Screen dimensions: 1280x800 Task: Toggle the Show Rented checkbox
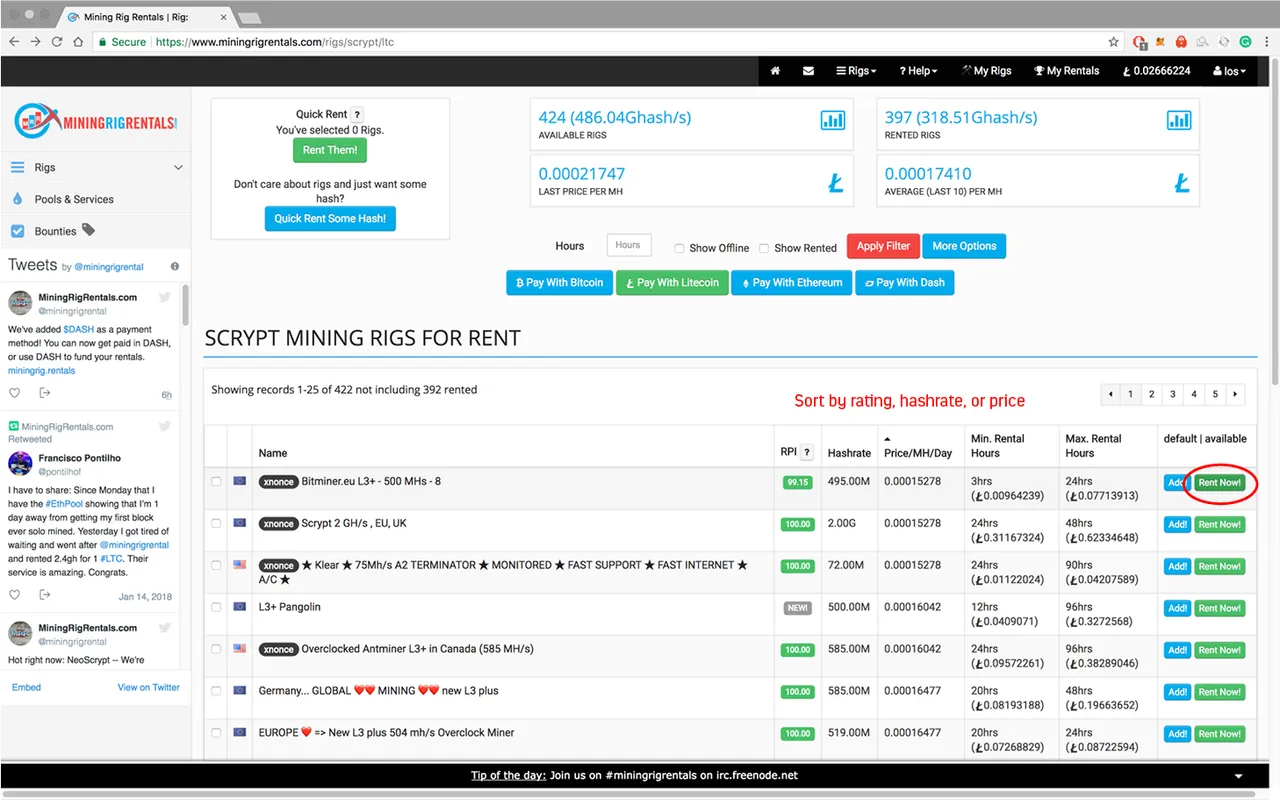764,248
